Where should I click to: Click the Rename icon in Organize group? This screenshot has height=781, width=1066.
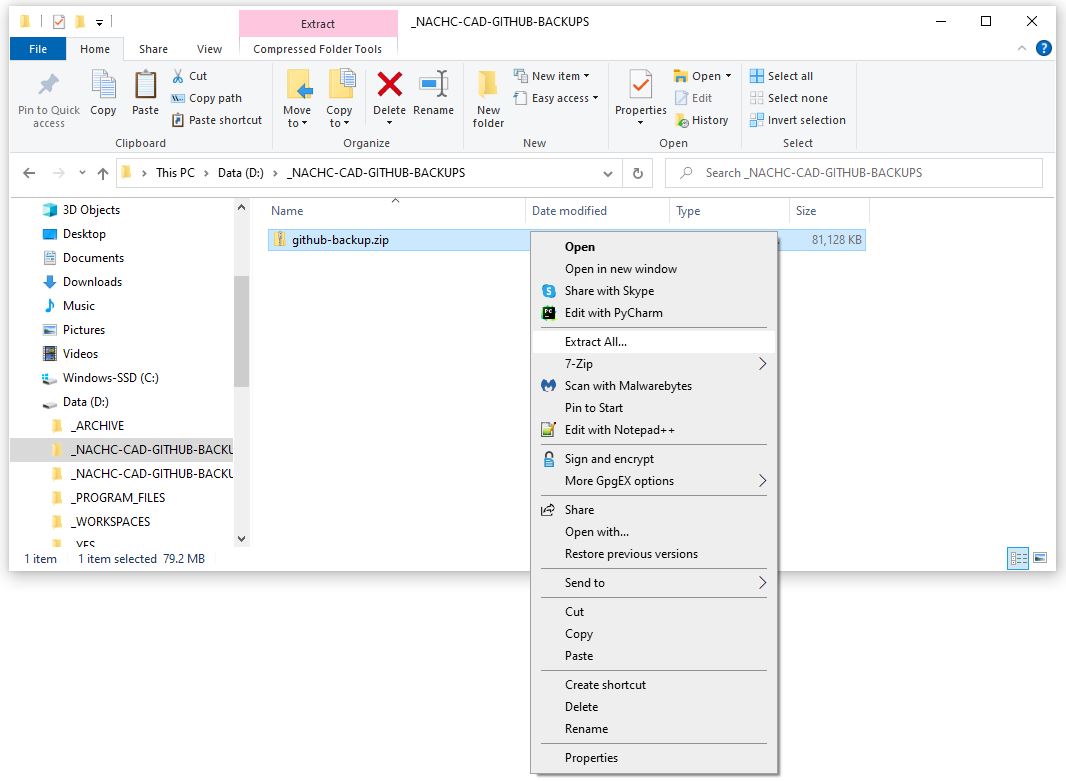(434, 84)
